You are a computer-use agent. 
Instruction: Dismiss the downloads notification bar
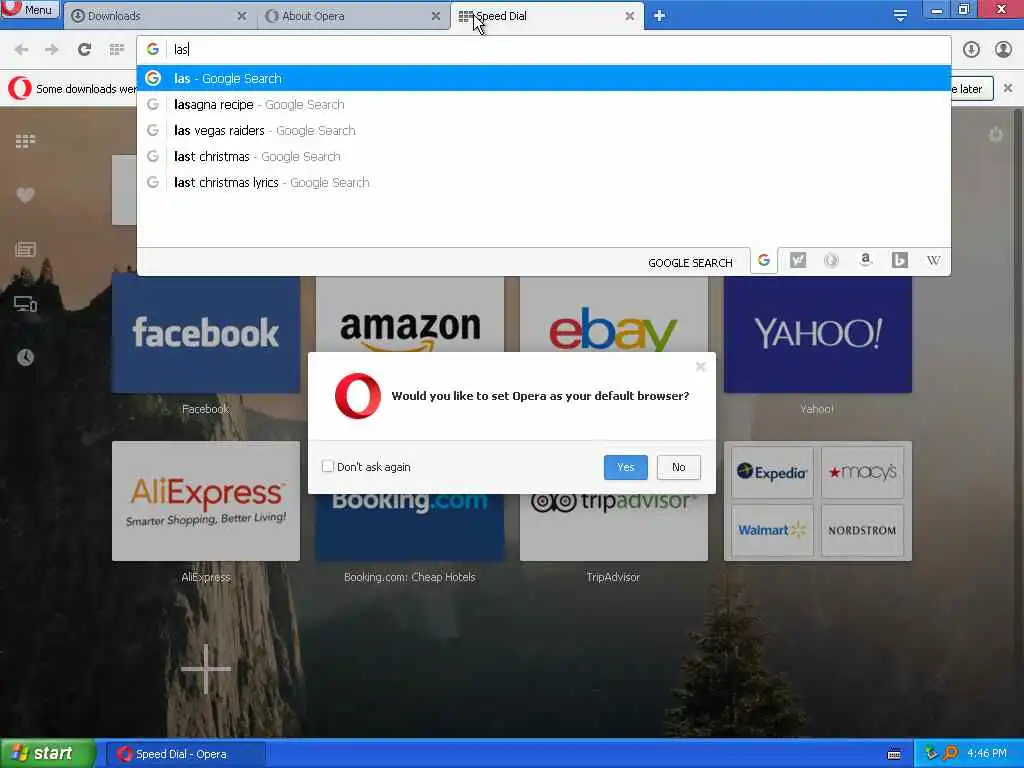pos(1008,88)
